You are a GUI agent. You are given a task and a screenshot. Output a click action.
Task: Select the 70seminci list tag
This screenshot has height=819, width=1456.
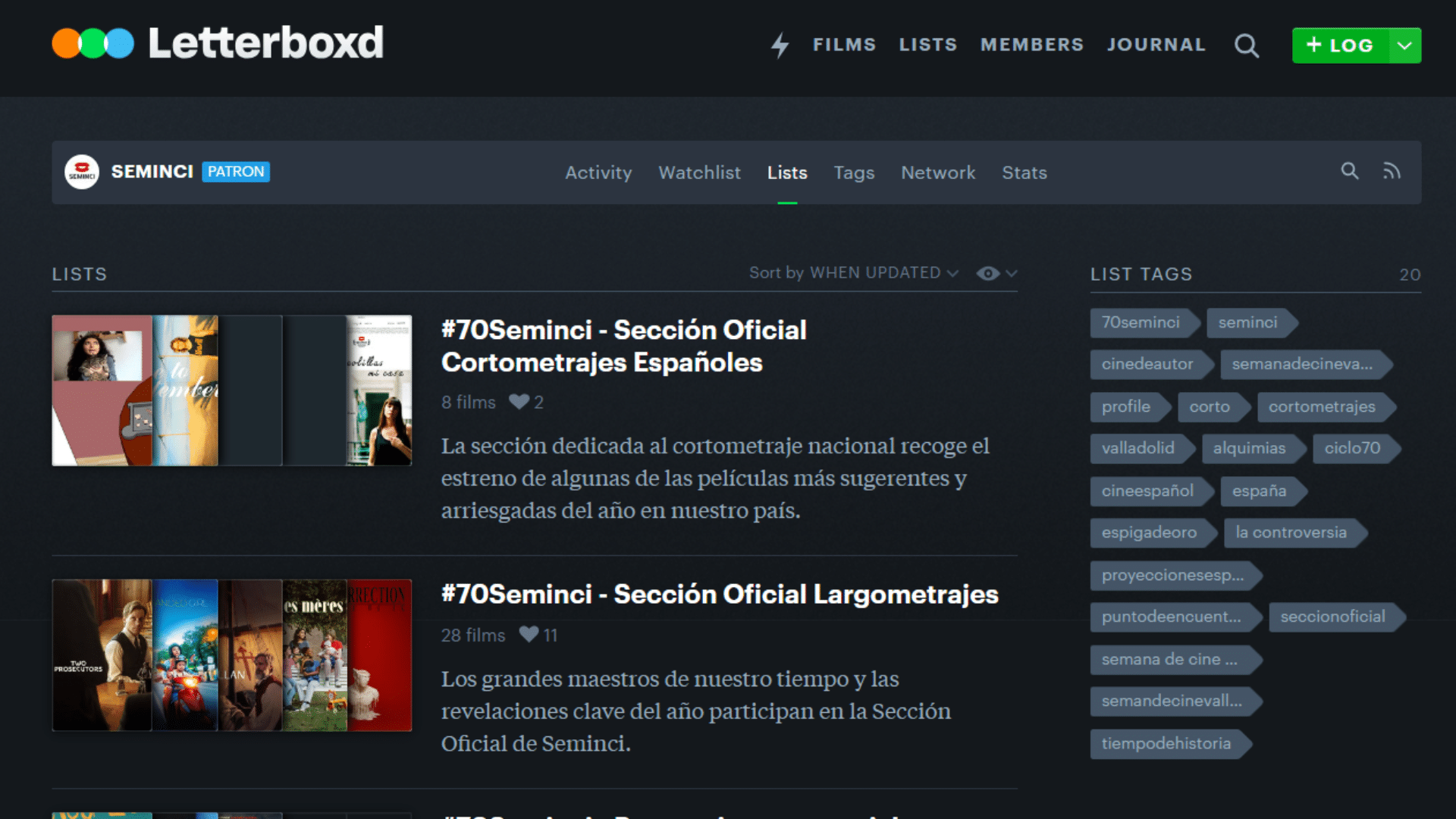pyautogui.click(x=1141, y=322)
